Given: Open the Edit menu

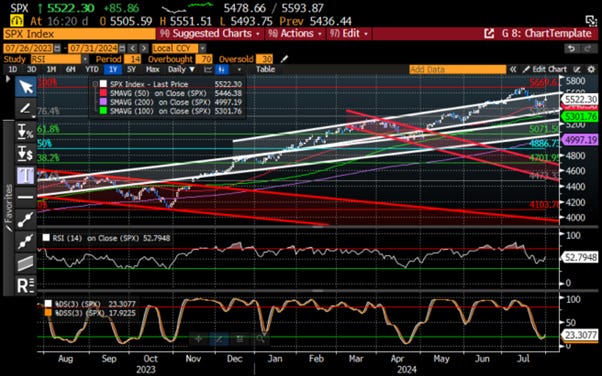Looking at the screenshot, I should coord(349,34).
